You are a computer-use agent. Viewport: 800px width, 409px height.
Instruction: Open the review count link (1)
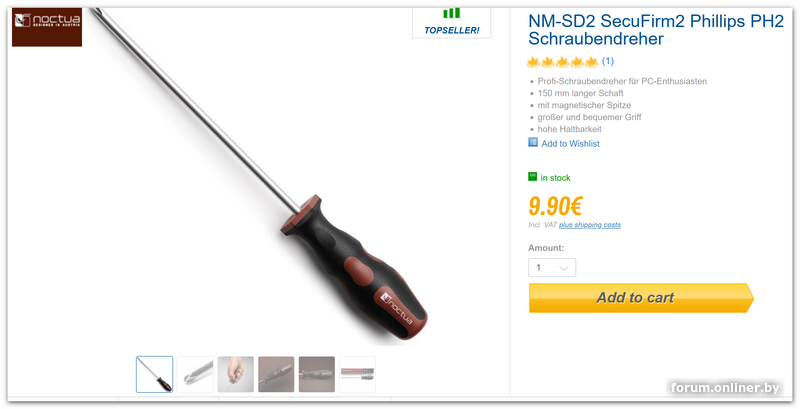608,61
